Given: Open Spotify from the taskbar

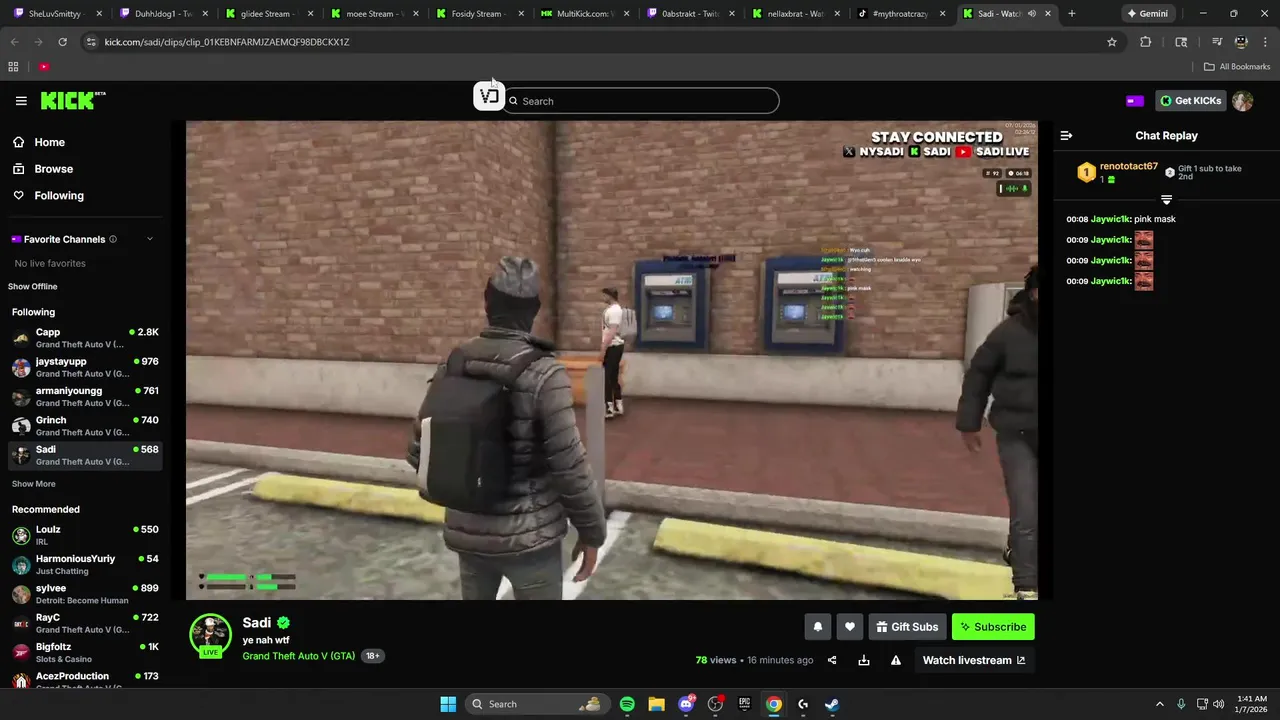Looking at the screenshot, I should [x=627, y=704].
